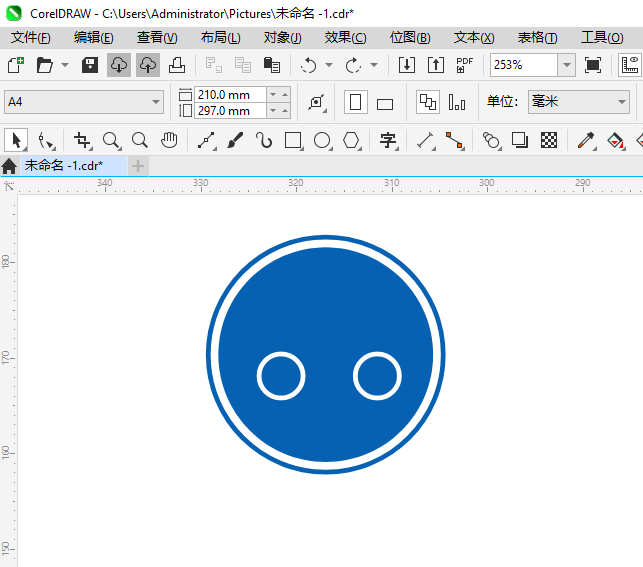643x567 pixels.
Task: Select portrait page orientation
Action: (356, 102)
